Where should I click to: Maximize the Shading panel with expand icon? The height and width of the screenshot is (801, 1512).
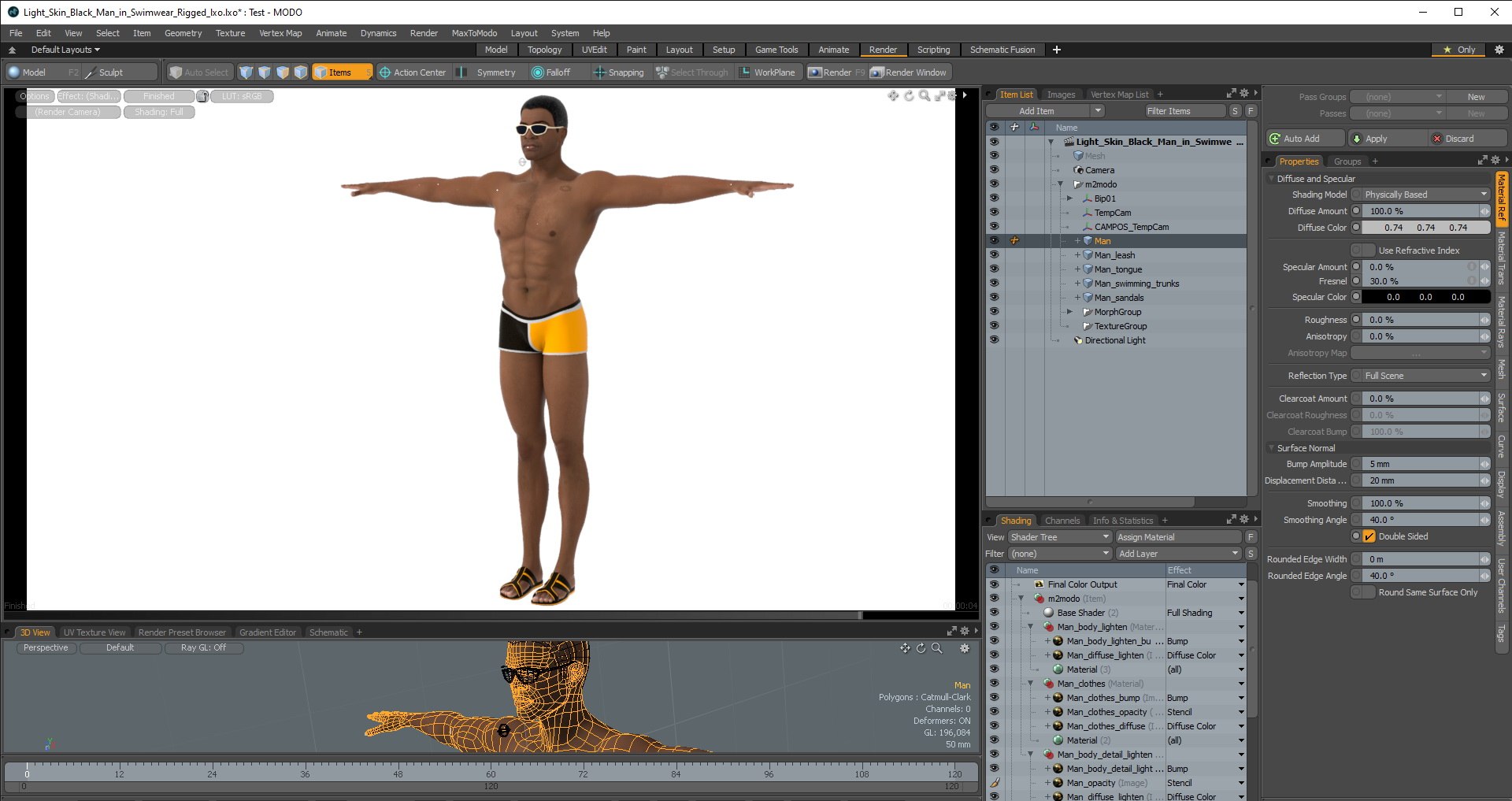click(1231, 520)
